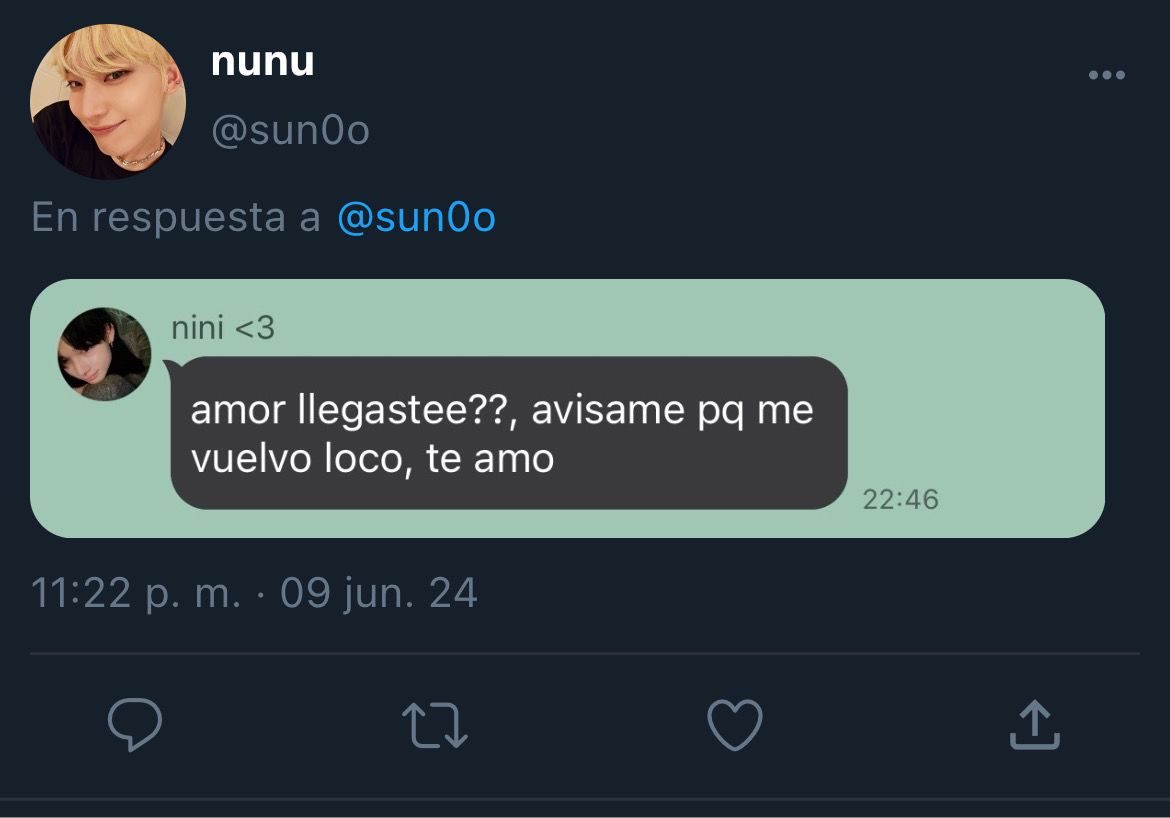Open the three-dot more options menu
The image size is (1170, 818).
[1107, 75]
